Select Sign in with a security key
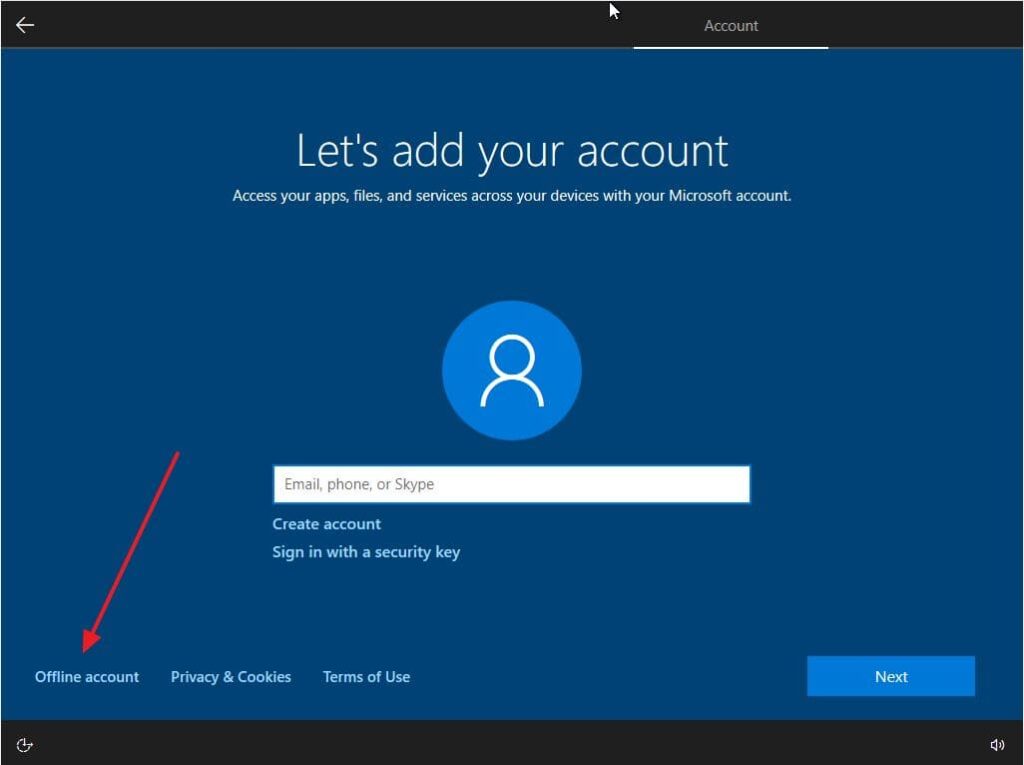Viewport: 1024px width, 765px height. [366, 552]
